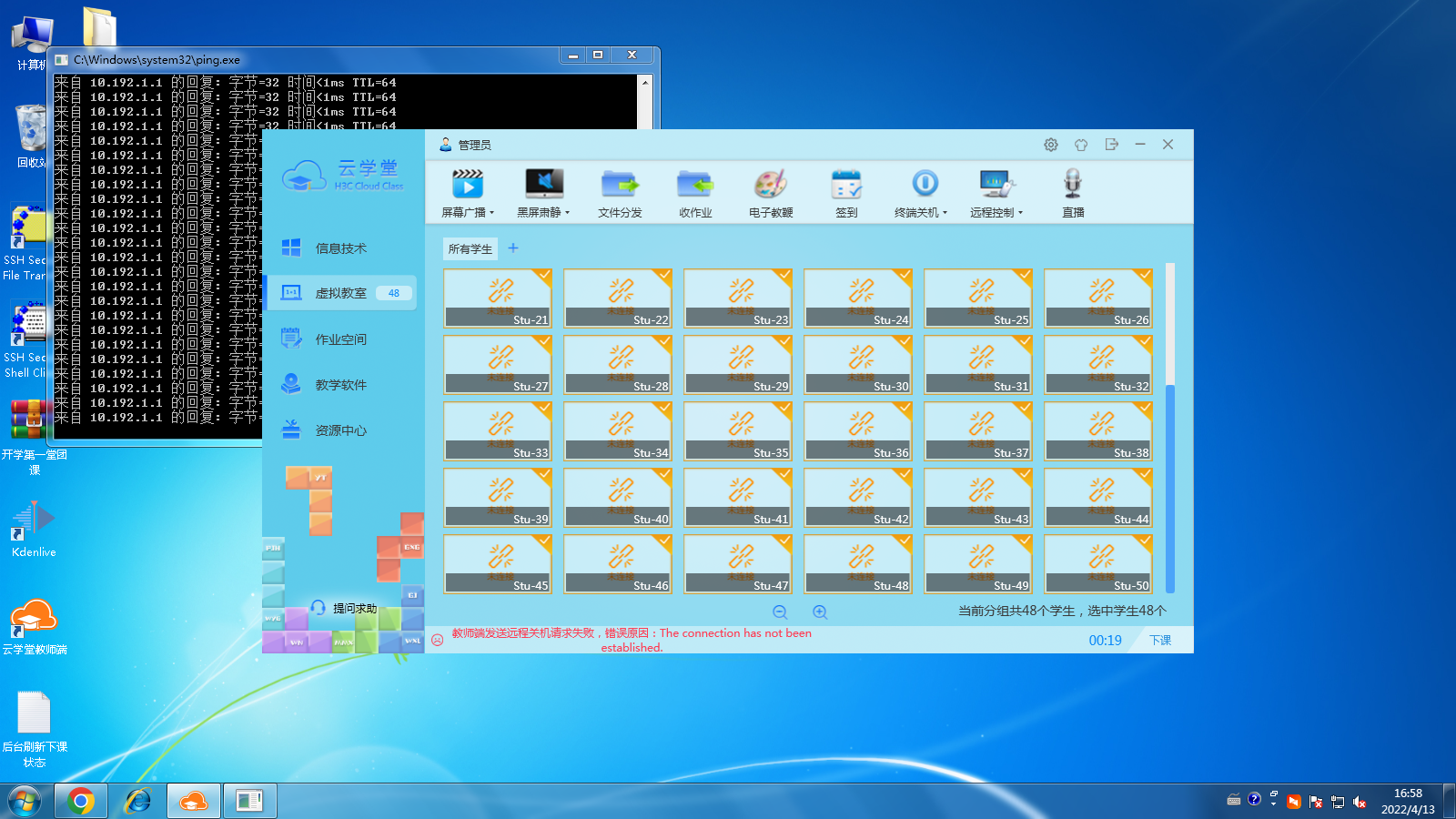Click the zoom in magnifier below thumbnails
This screenshot has height=819, width=1456.
click(820, 612)
